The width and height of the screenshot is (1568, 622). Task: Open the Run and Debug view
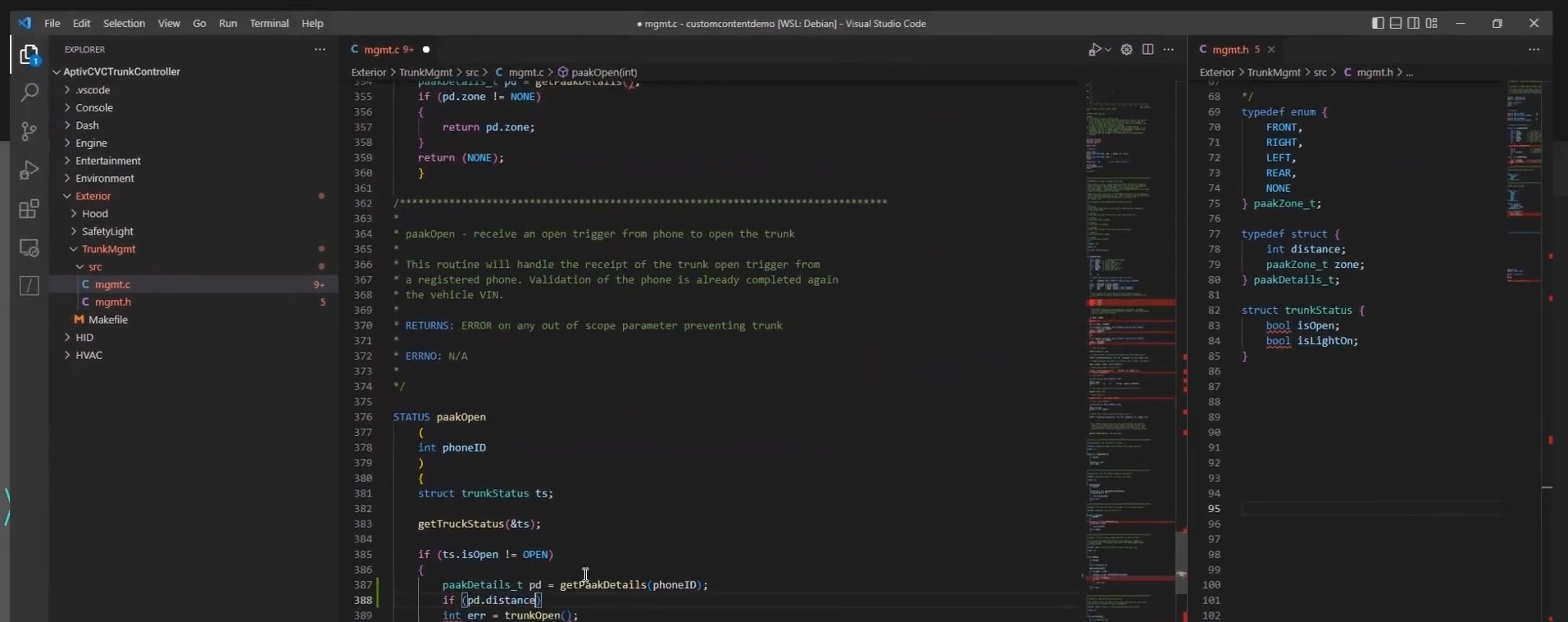tap(30, 170)
